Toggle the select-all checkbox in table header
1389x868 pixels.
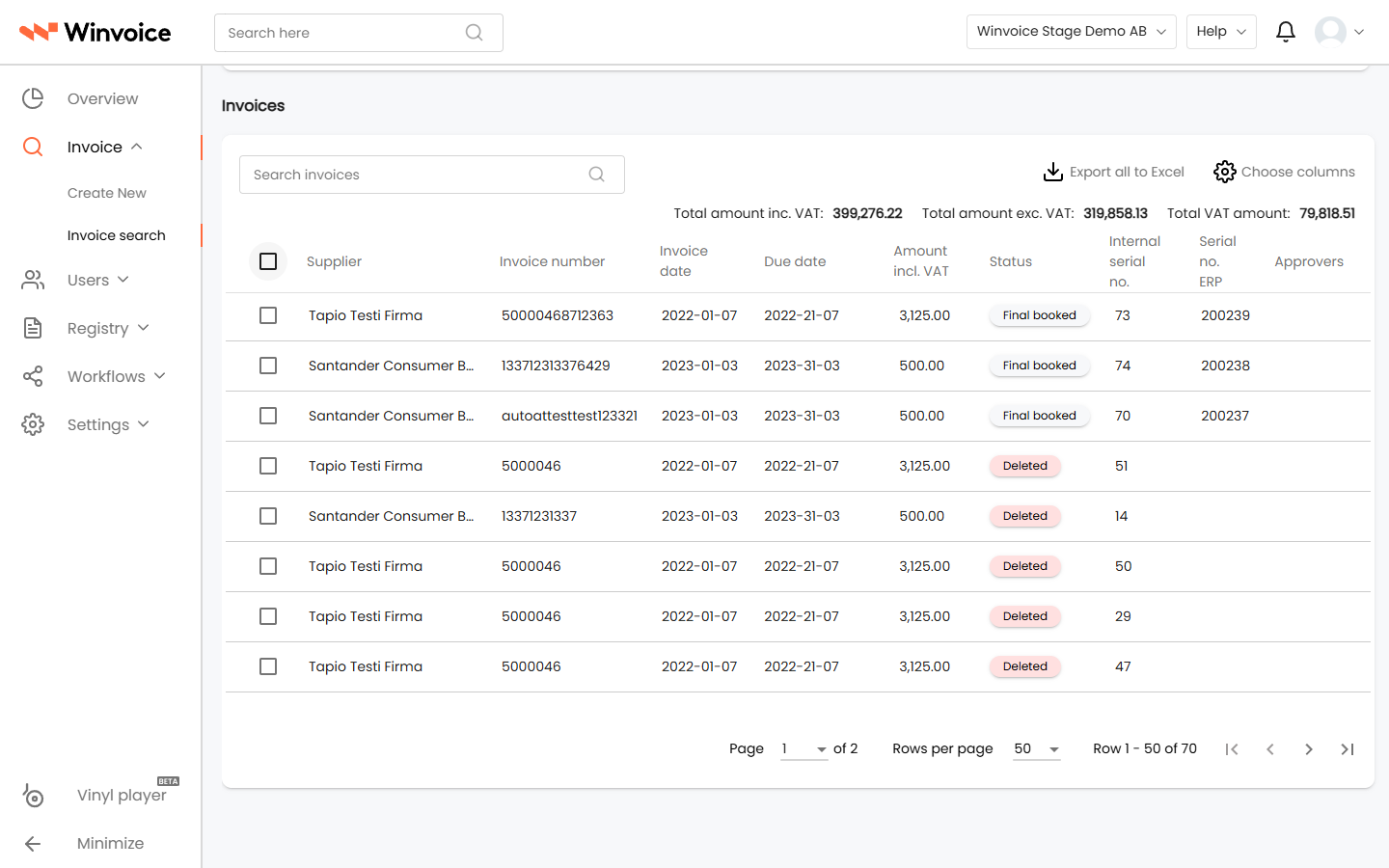point(268,261)
